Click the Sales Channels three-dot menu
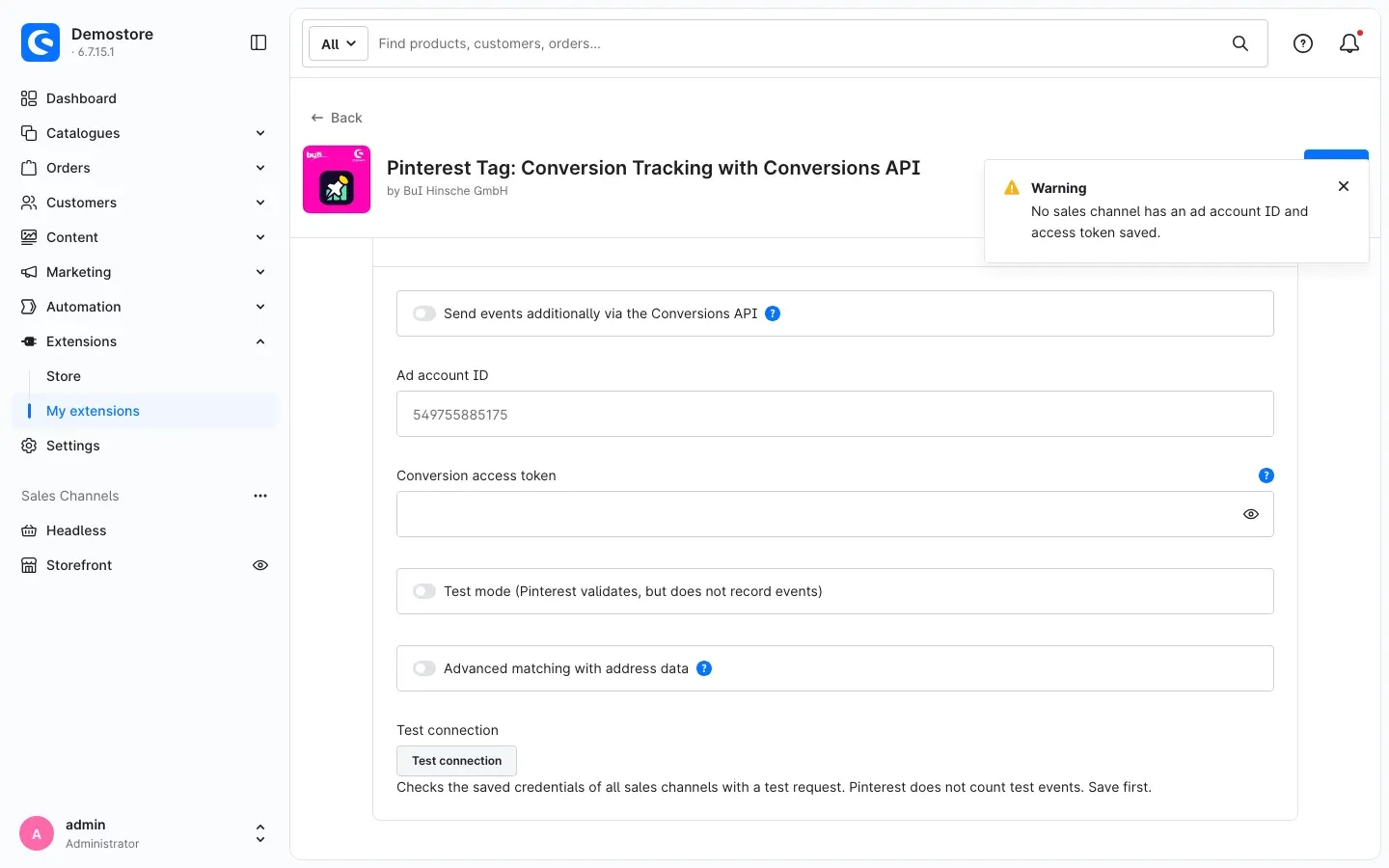Image resolution: width=1389 pixels, height=868 pixels. (x=260, y=496)
